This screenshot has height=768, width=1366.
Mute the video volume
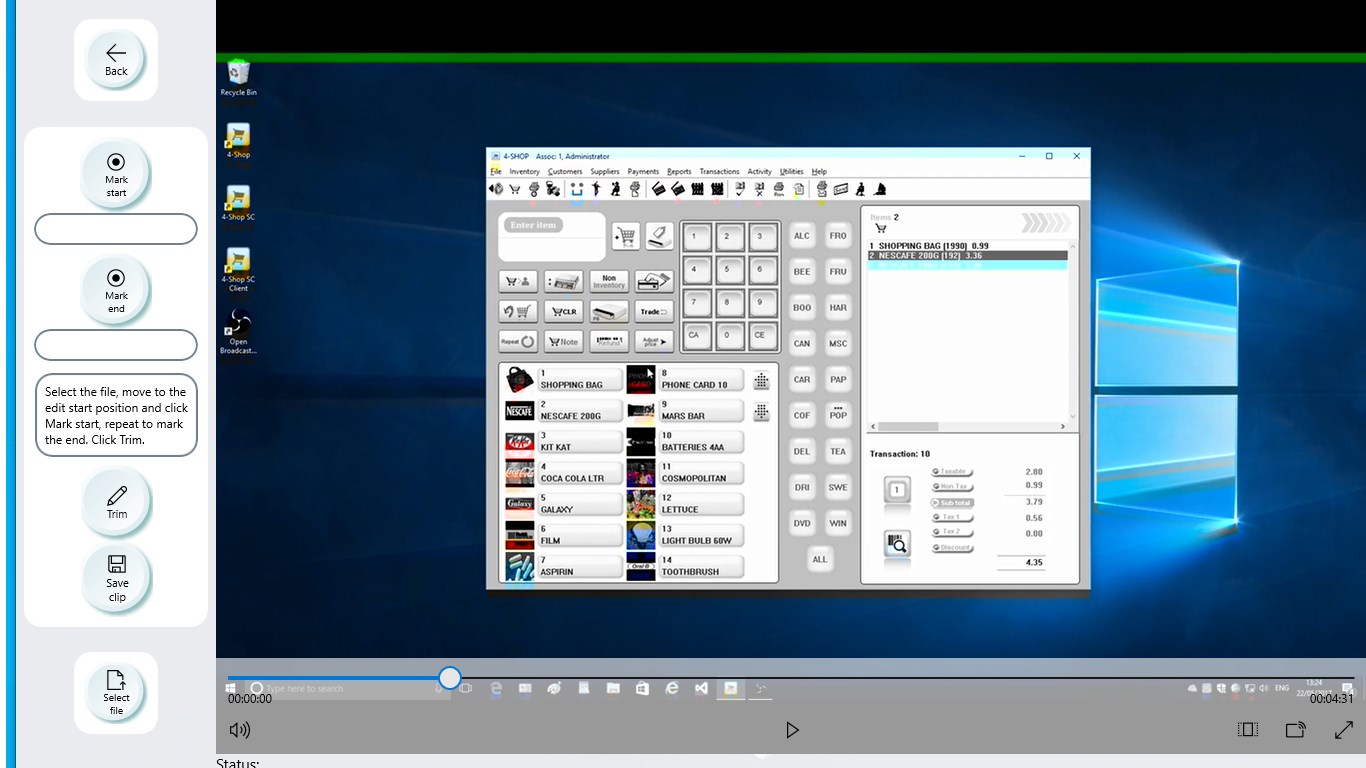tap(240, 730)
